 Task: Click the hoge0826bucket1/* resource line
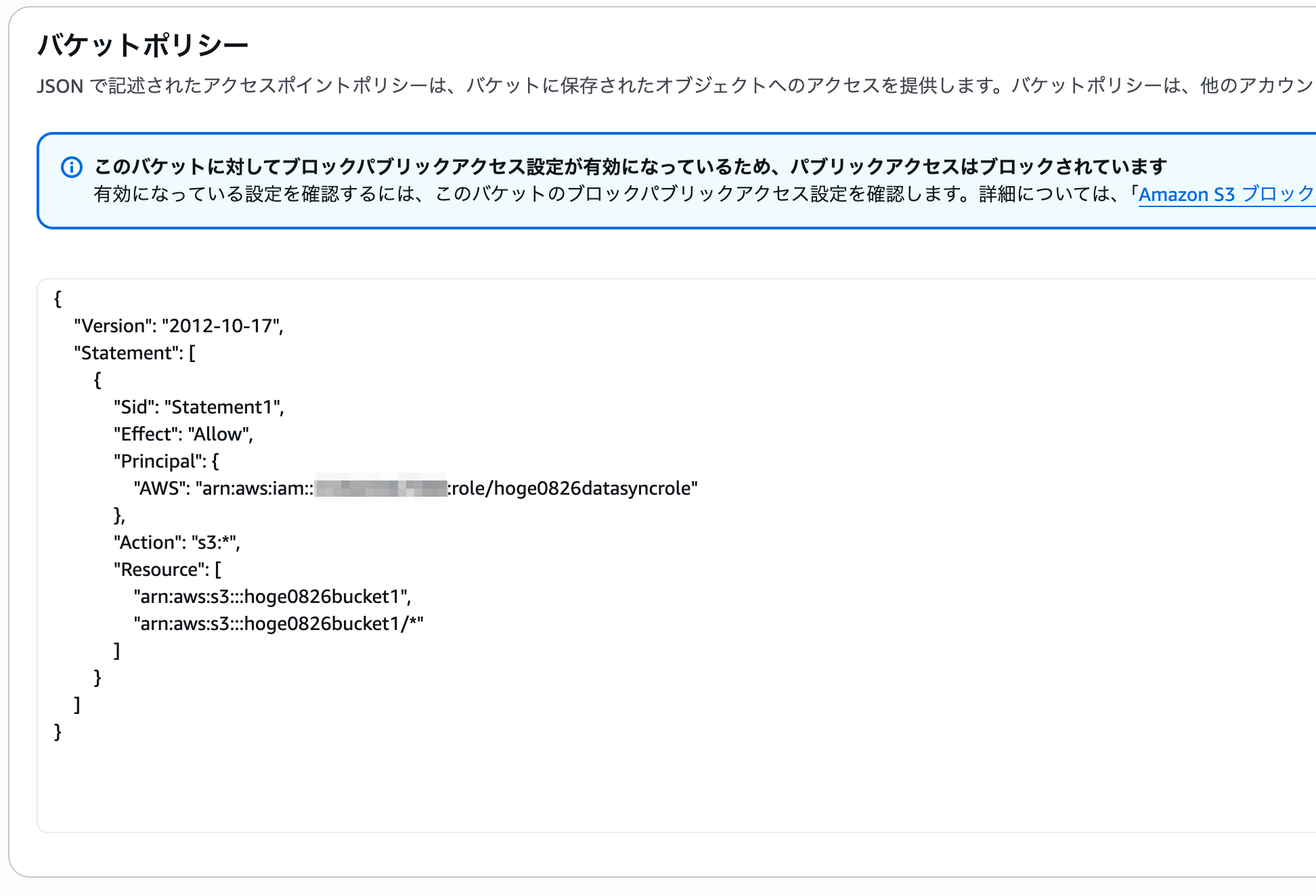pos(278,624)
